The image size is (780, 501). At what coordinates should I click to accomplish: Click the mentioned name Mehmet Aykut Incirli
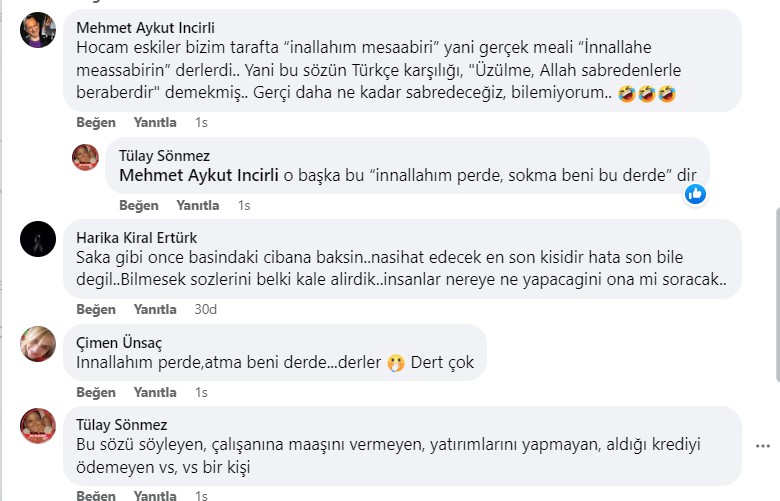[199, 175]
